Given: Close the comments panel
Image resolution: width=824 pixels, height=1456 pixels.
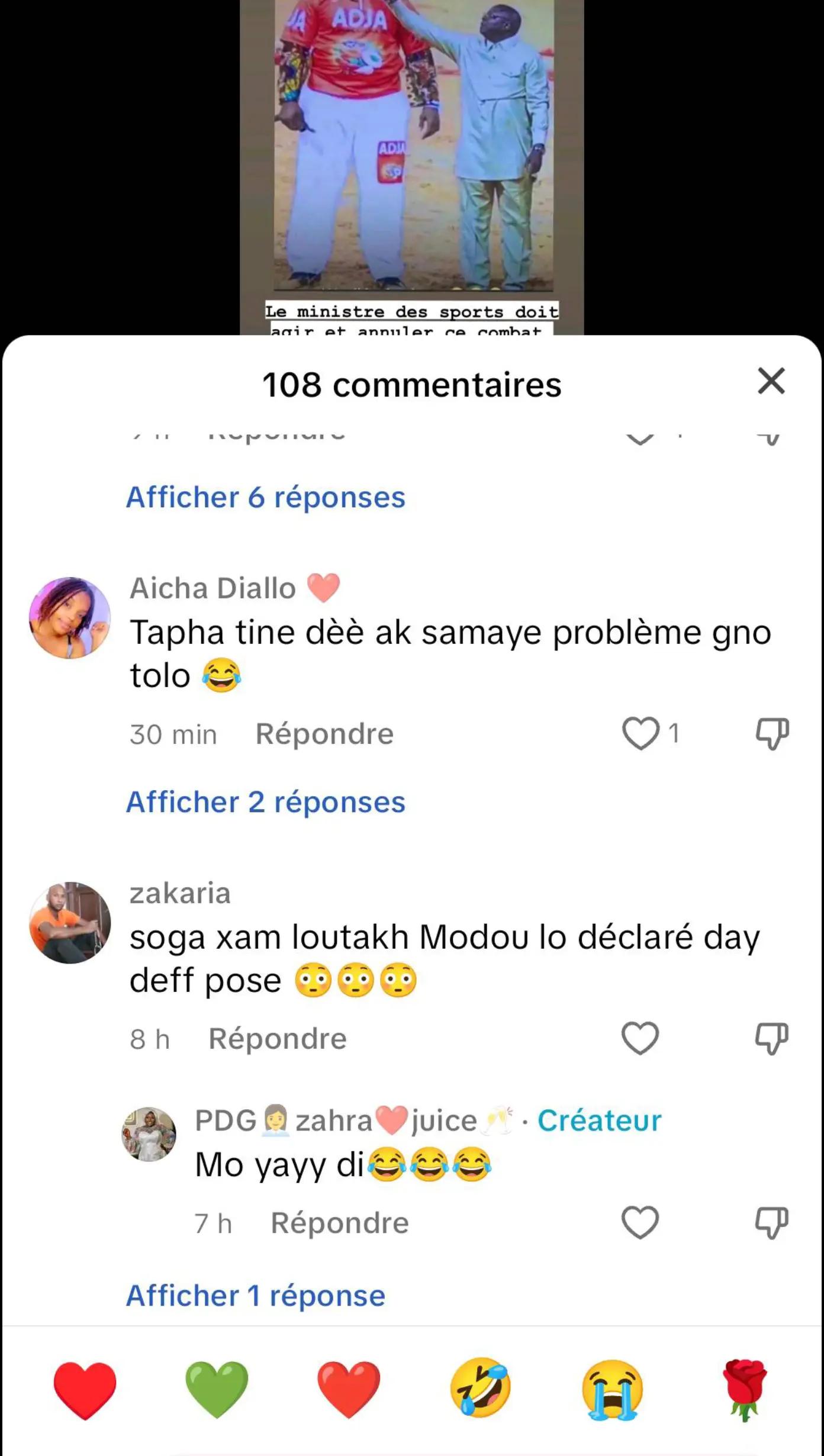Looking at the screenshot, I should pyautogui.click(x=771, y=381).
